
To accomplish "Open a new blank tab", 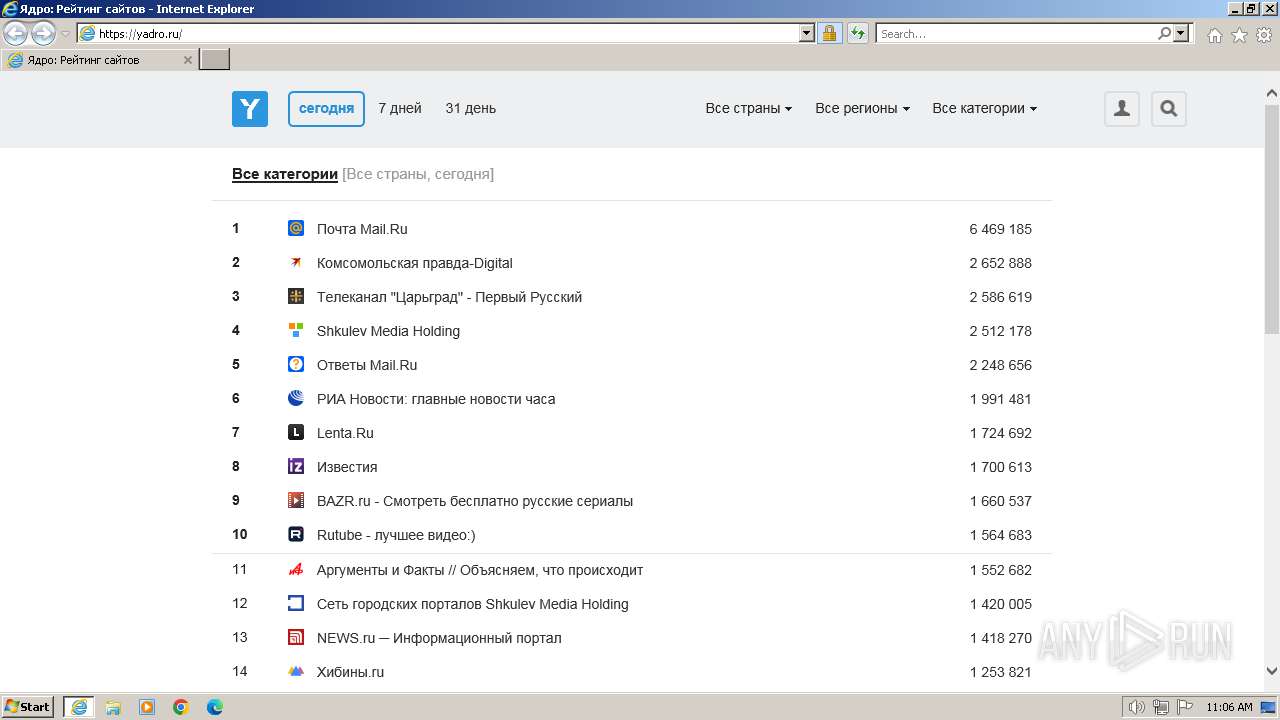I will pos(215,60).
